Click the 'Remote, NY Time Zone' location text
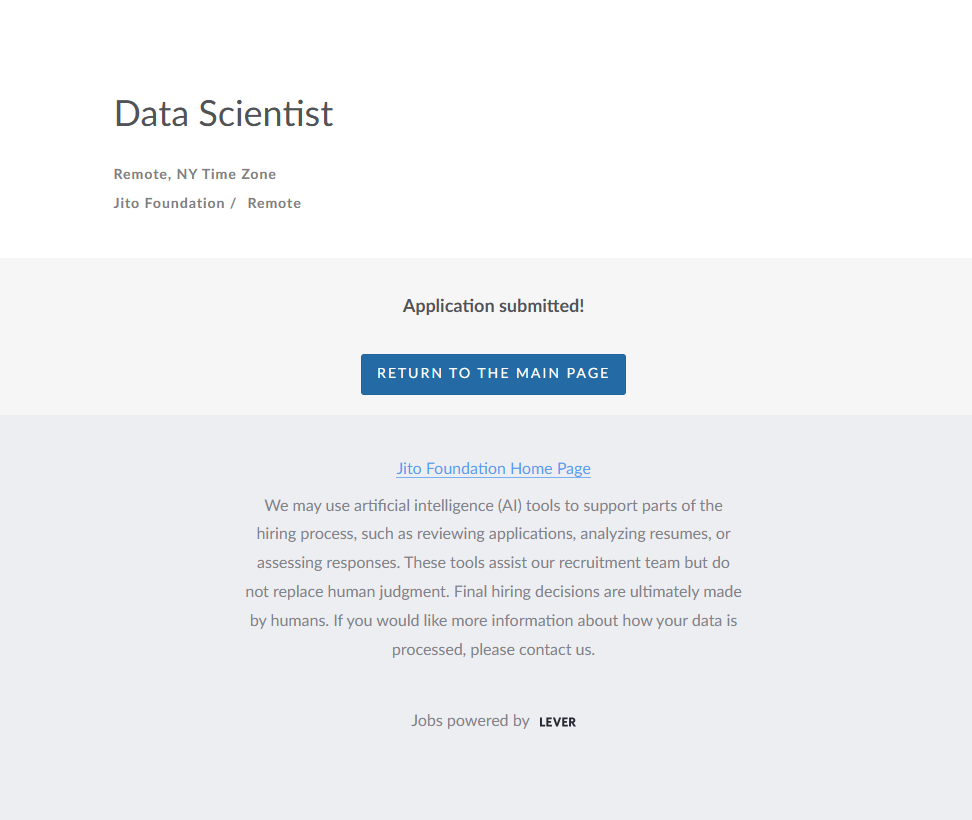Image resolution: width=972 pixels, height=820 pixels. 195,174
